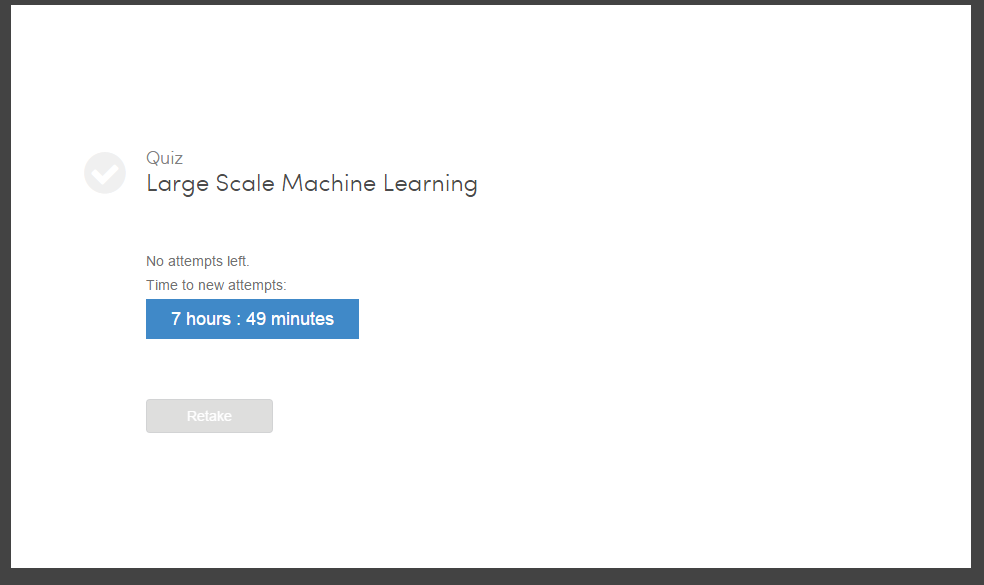Viewport: 984px width, 585px height.
Task: Click the Large Scale Machine Learning title
Action: (312, 184)
